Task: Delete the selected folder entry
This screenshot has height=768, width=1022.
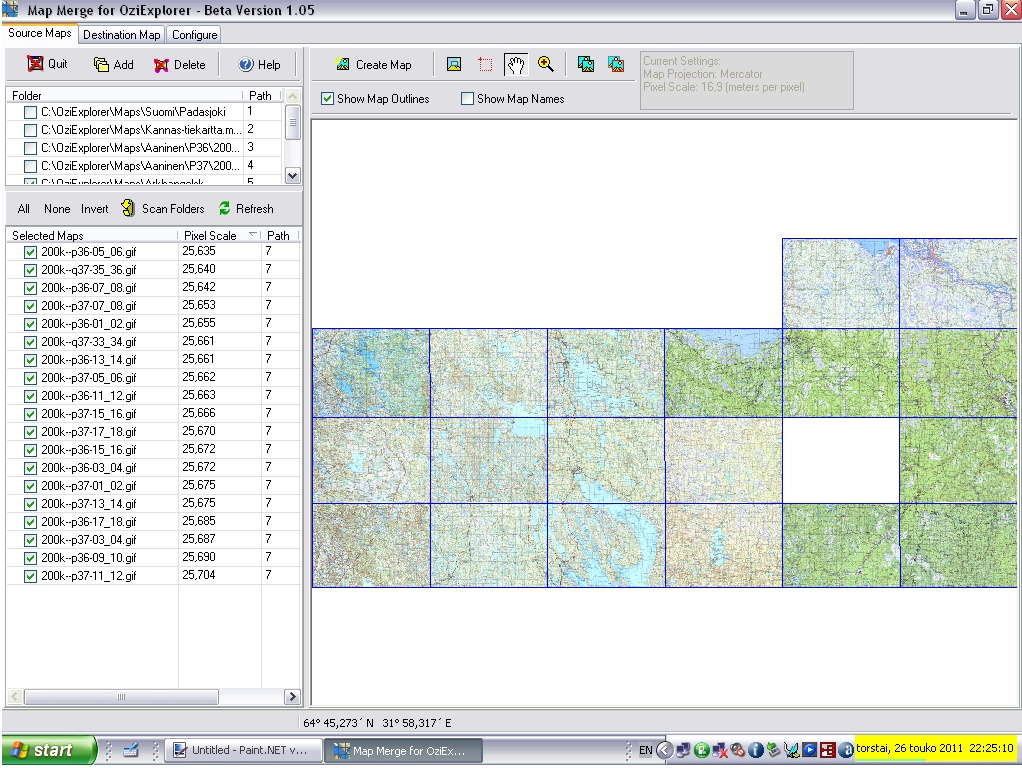Action: pyautogui.click(x=179, y=65)
